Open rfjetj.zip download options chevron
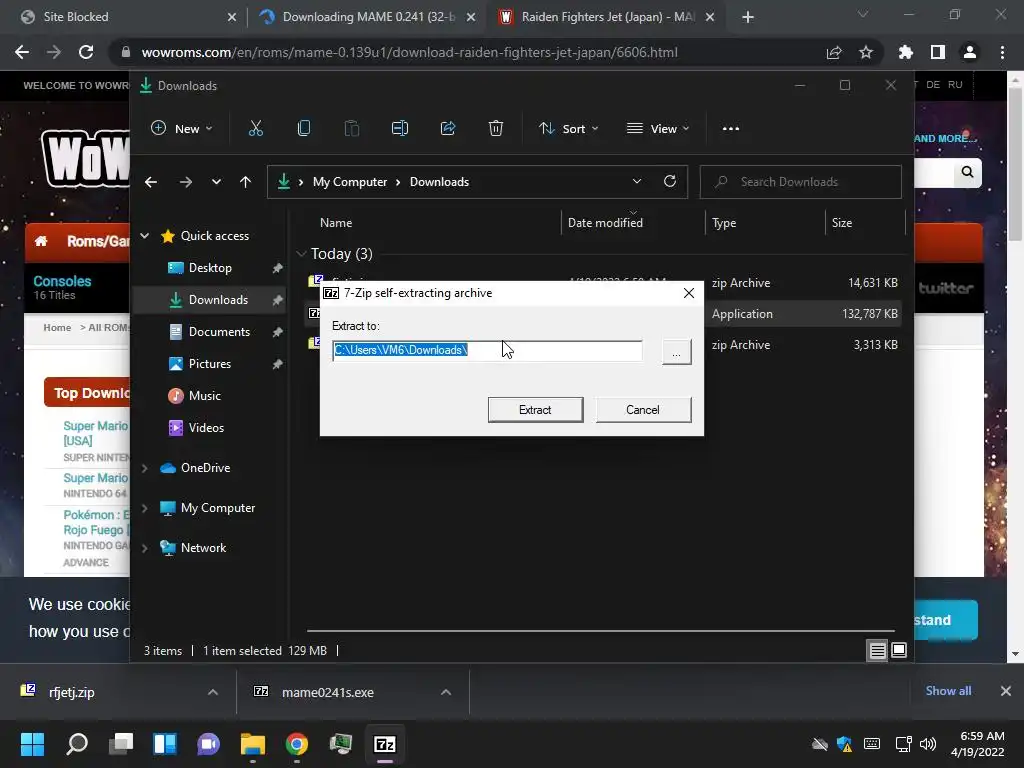The height and width of the screenshot is (768, 1024). [x=213, y=692]
